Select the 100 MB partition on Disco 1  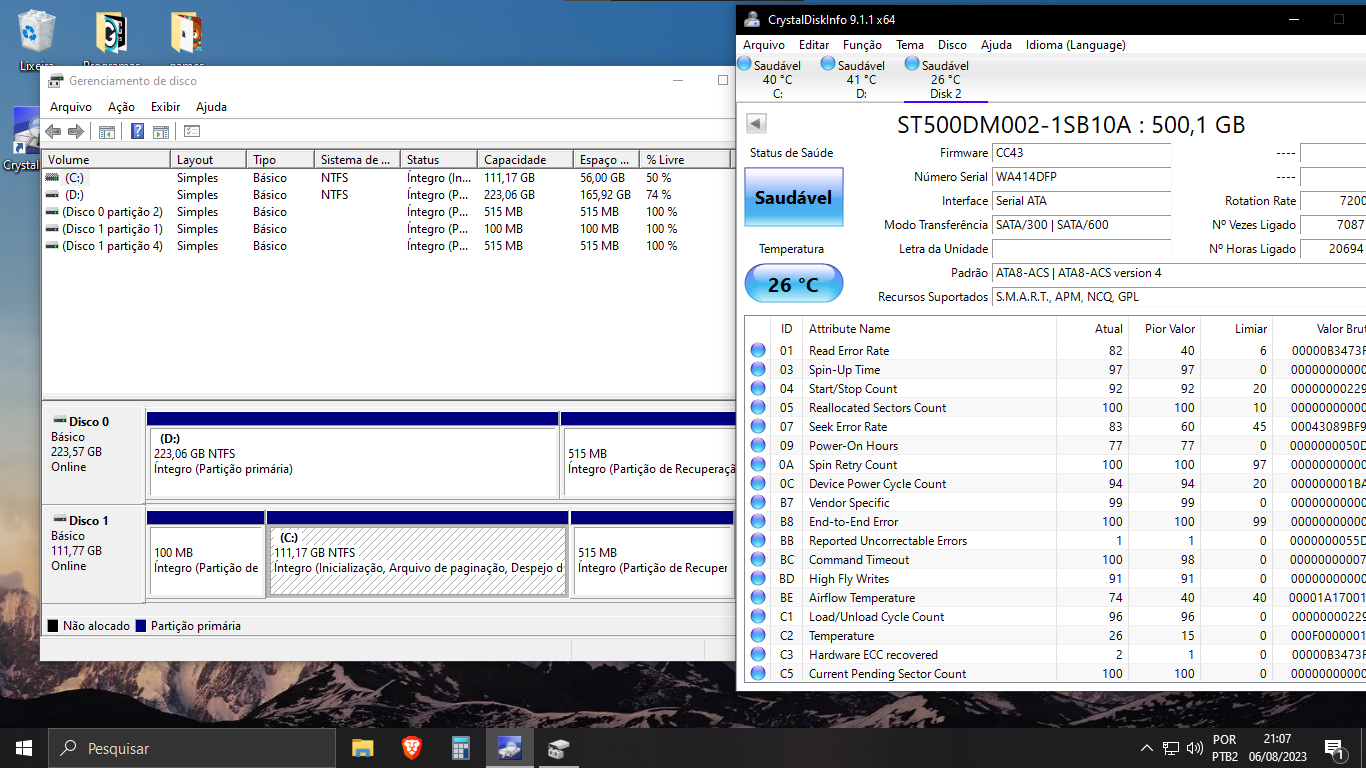205,553
